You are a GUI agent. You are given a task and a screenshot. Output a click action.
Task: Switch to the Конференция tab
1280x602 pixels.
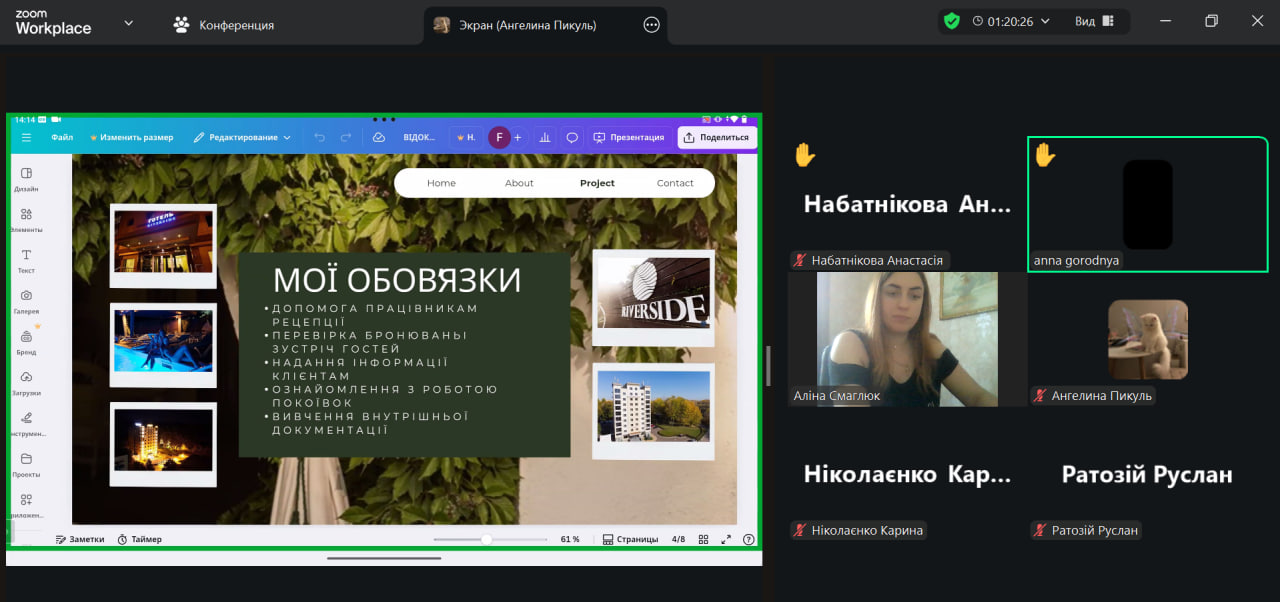pos(224,25)
